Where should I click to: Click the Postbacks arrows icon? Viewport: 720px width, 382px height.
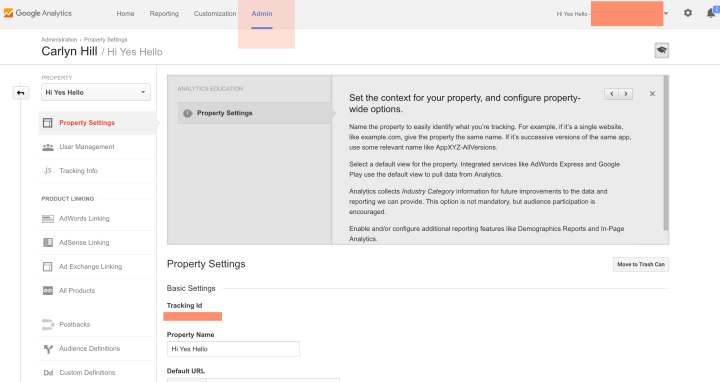(x=48, y=325)
